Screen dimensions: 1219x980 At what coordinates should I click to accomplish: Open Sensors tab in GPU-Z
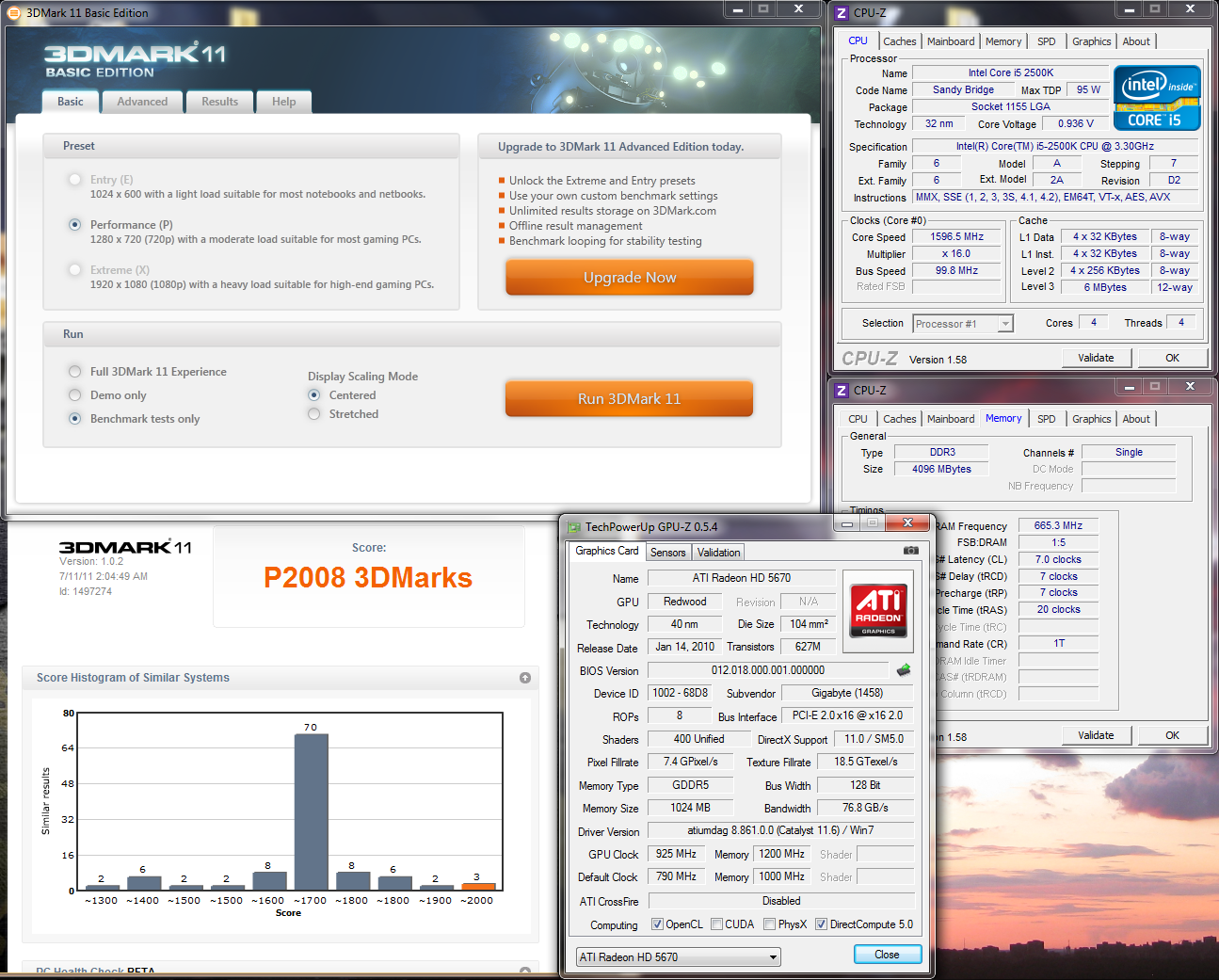pos(667,553)
